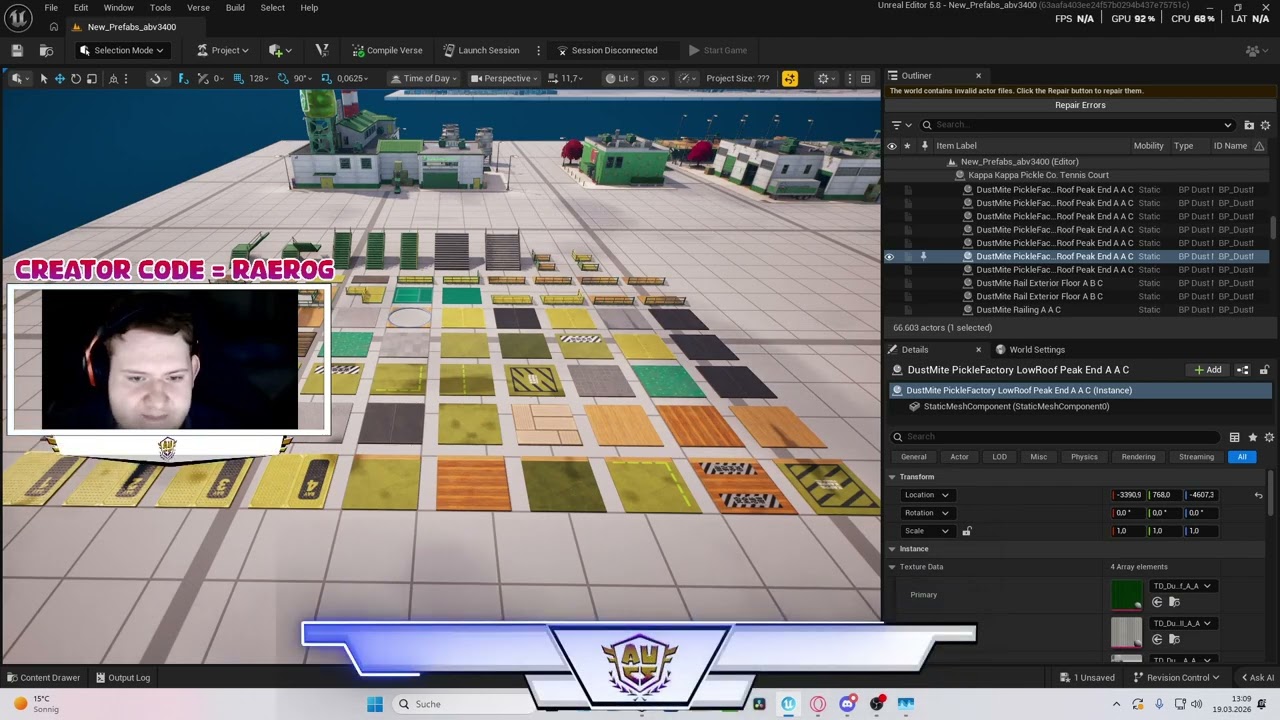This screenshot has width=1280, height=720.
Task: Activate the Rotate gizmo tool
Action: pyautogui.click(x=76, y=78)
